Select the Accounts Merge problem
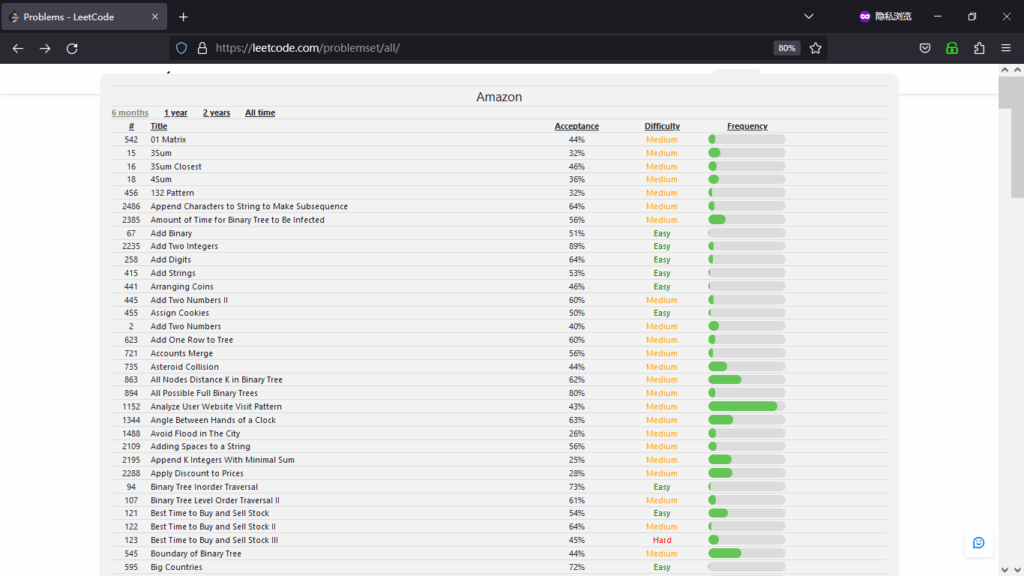This screenshot has width=1024, height=576. click(182, 353)
